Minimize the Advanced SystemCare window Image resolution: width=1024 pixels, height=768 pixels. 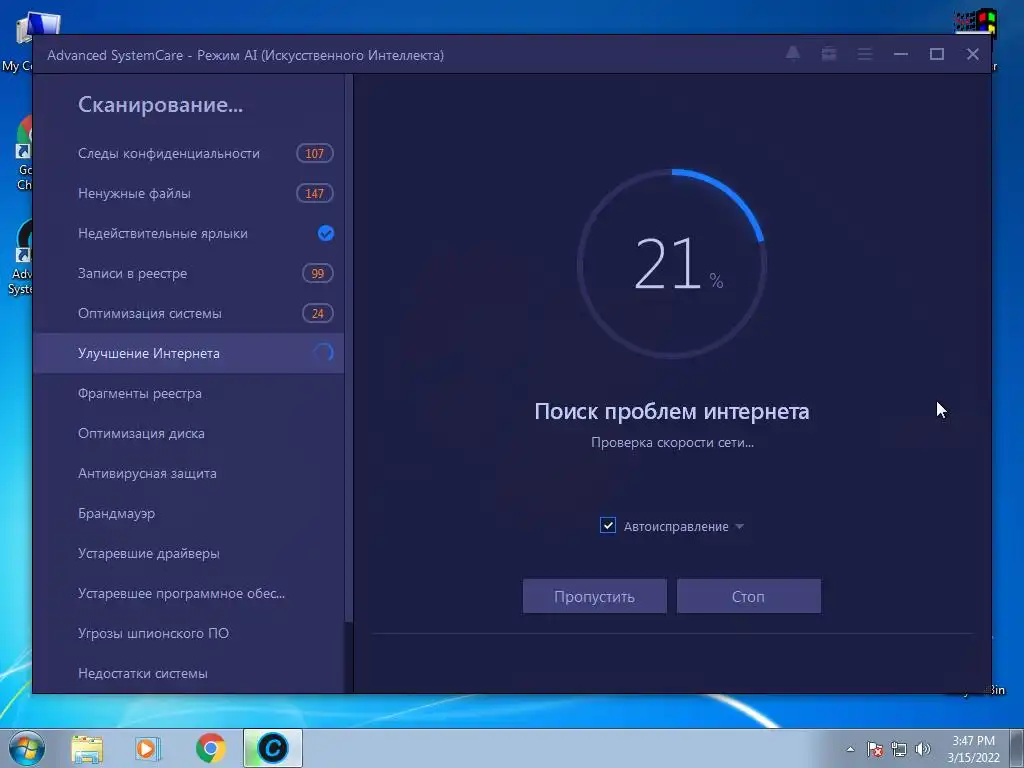point(901,54)
